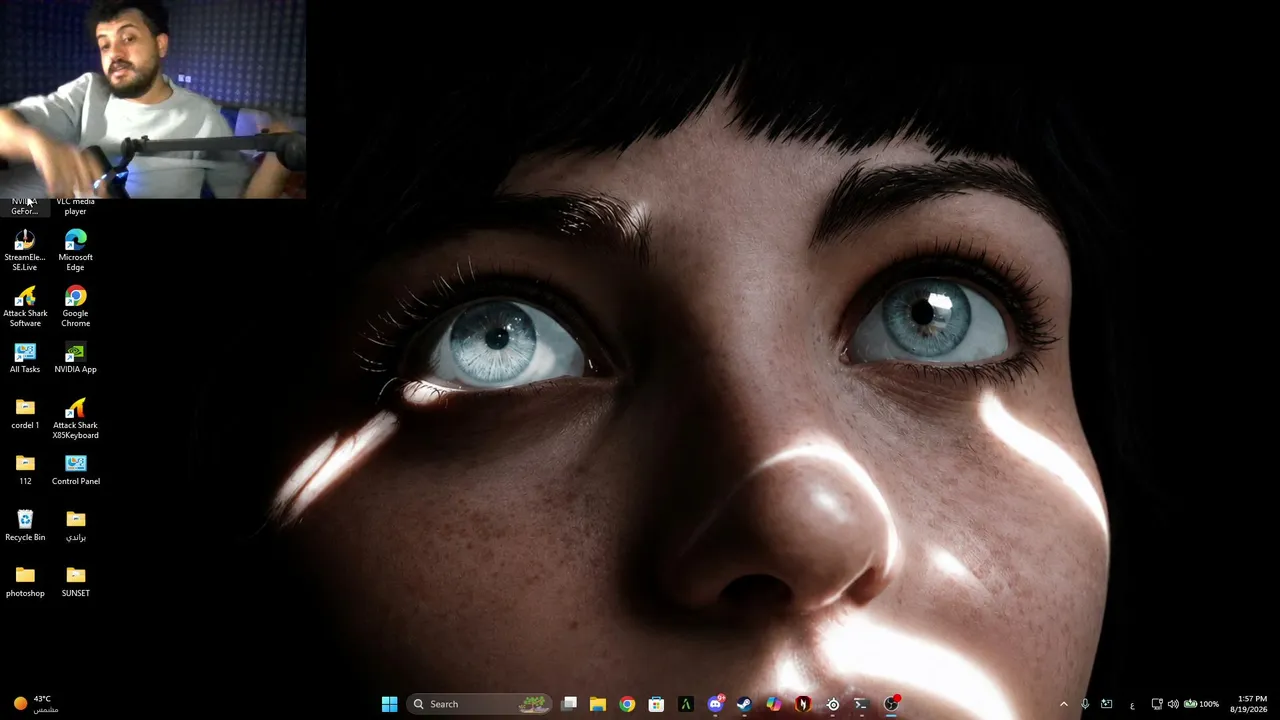Viewport: 1280px width, 720px height.
Task: Open the Windows Start menu
Action: click(x=389, y=704)
